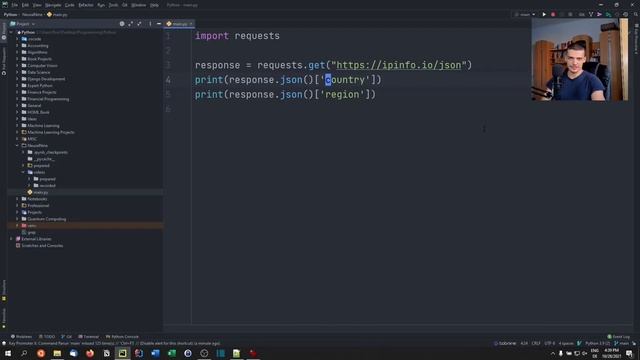Open the Edit menu

pos(25,5)
